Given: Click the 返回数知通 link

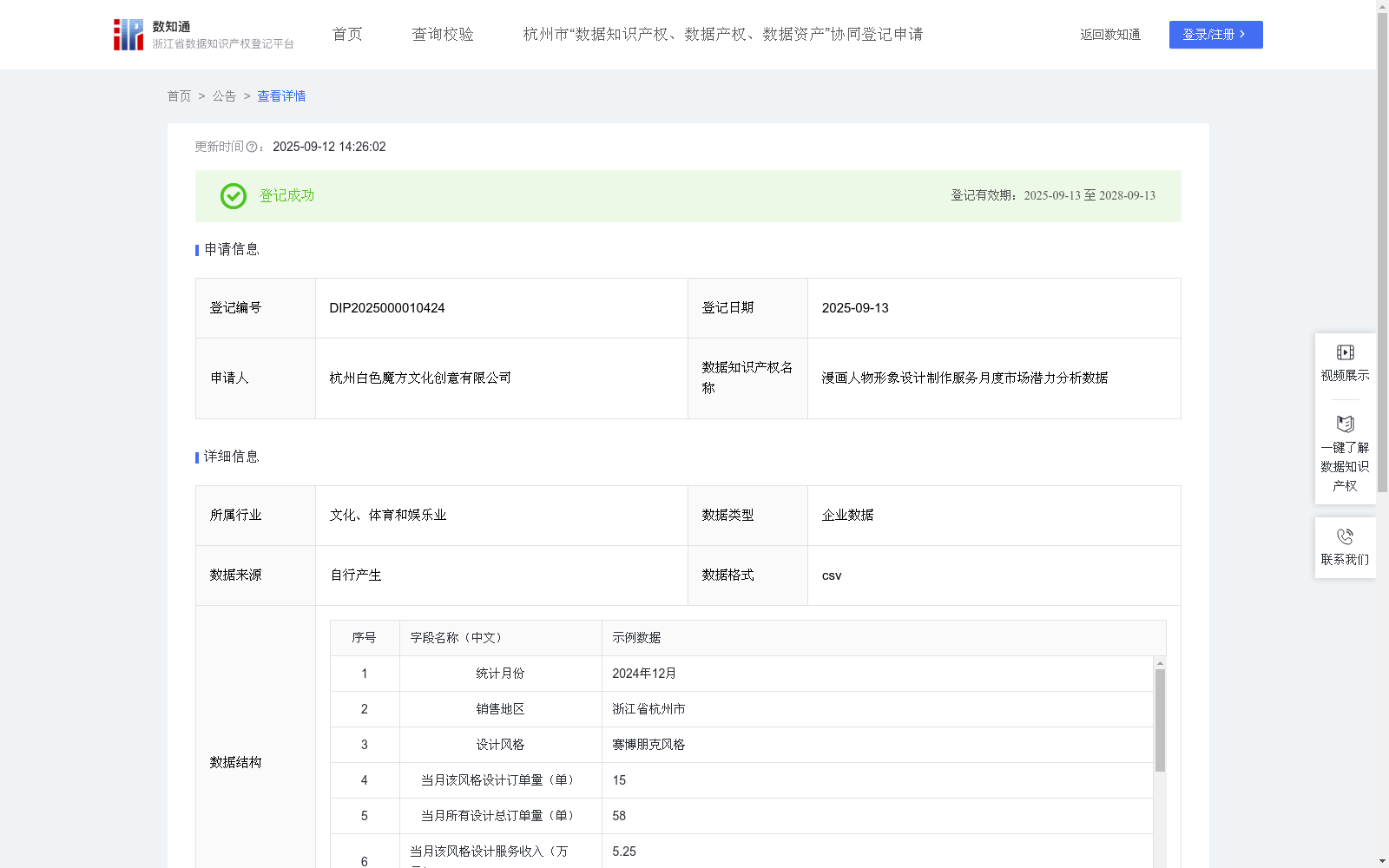Looking at the screenshot, I should 1110,35.
